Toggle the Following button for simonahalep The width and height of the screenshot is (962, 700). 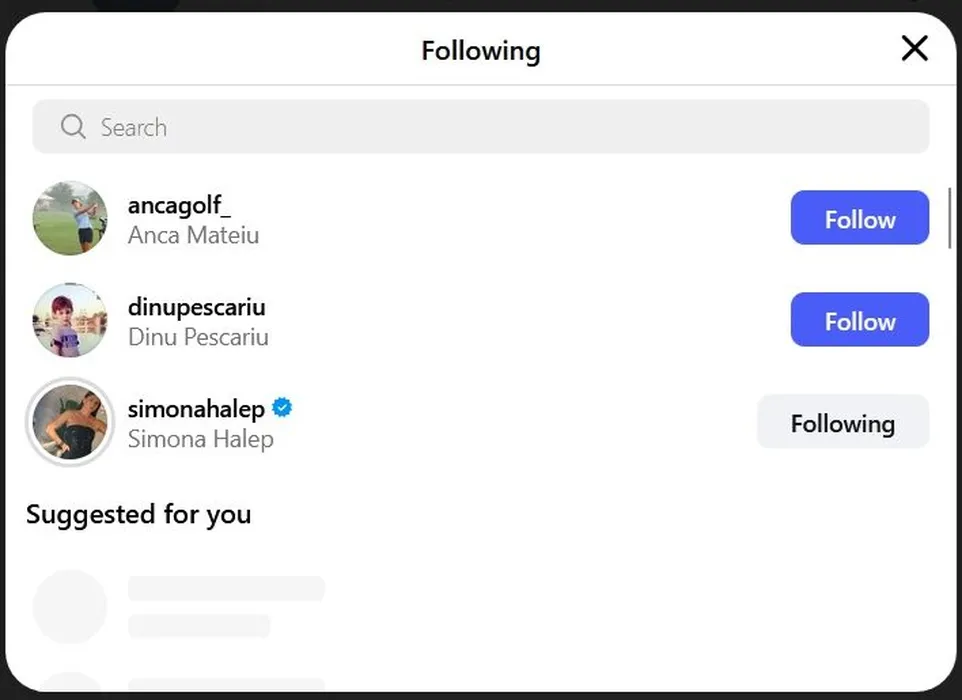(842, 422)
